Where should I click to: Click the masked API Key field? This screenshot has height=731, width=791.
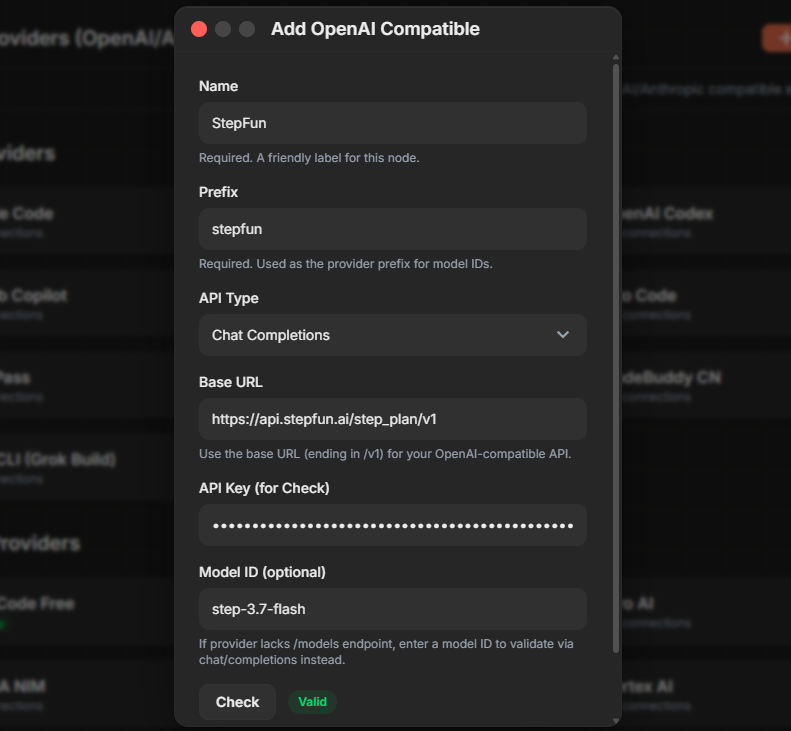click(392, 525)
